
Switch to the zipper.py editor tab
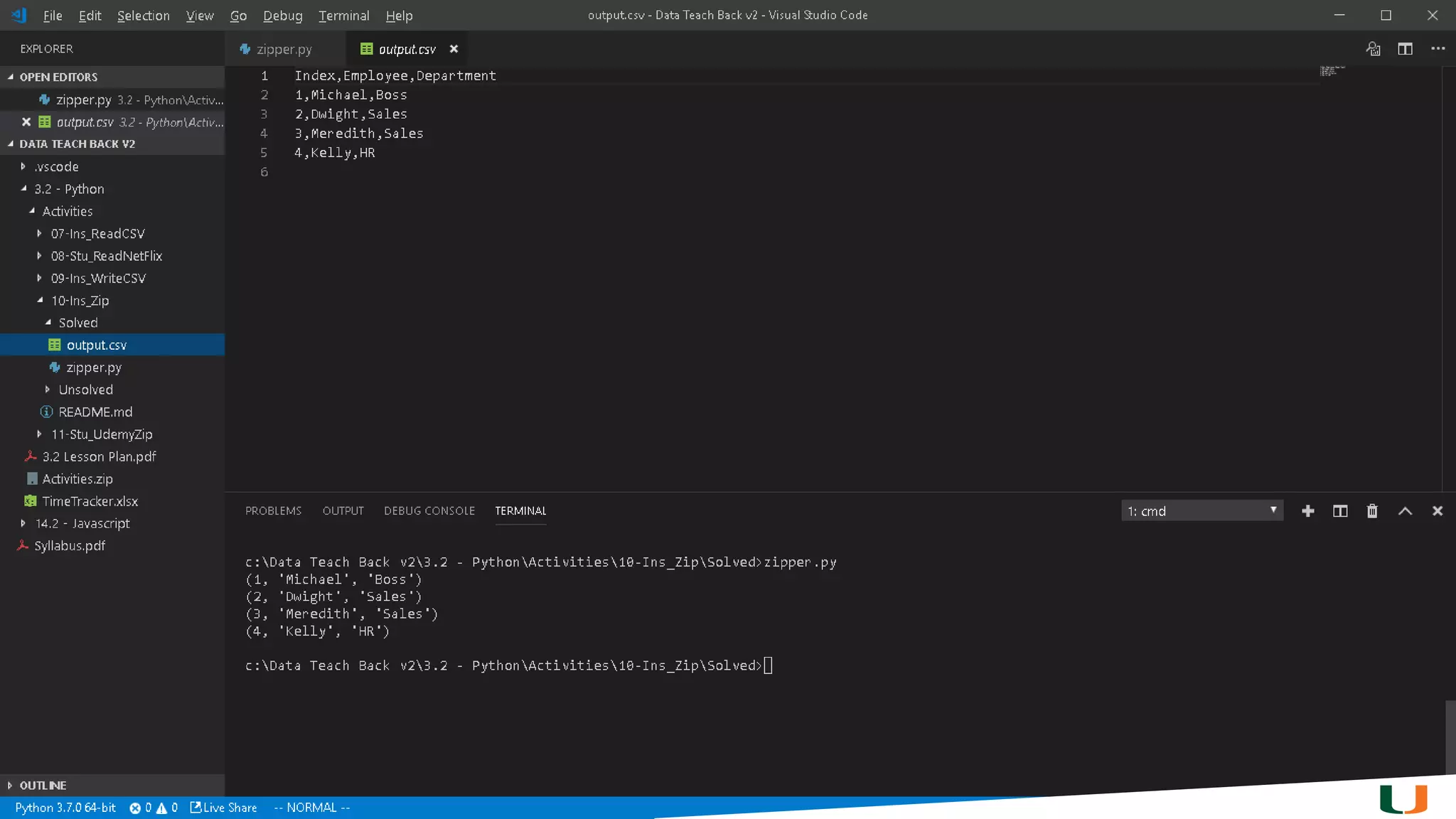(x=284, y=49)
